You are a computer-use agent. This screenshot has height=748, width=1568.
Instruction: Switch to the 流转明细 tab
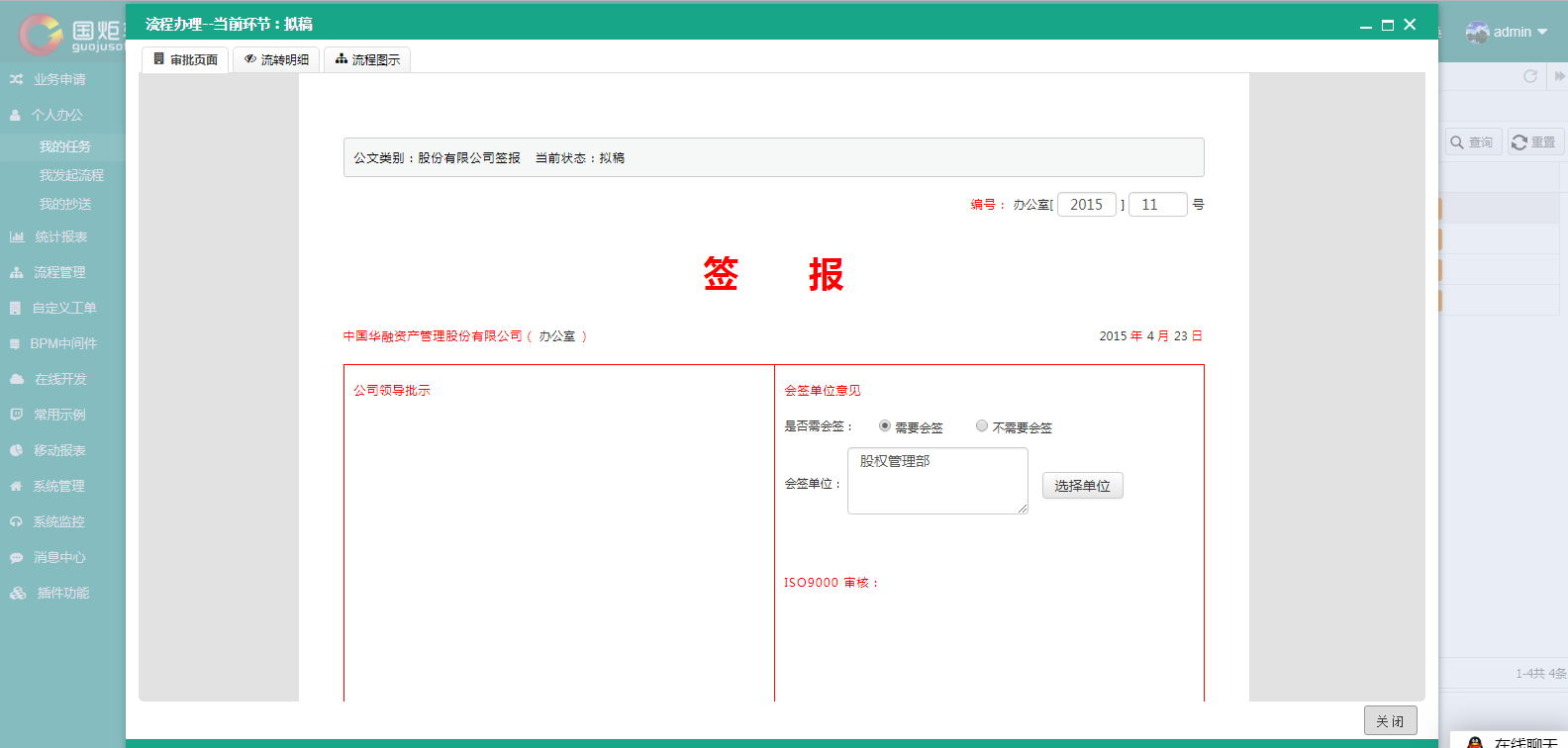(276, 59)
